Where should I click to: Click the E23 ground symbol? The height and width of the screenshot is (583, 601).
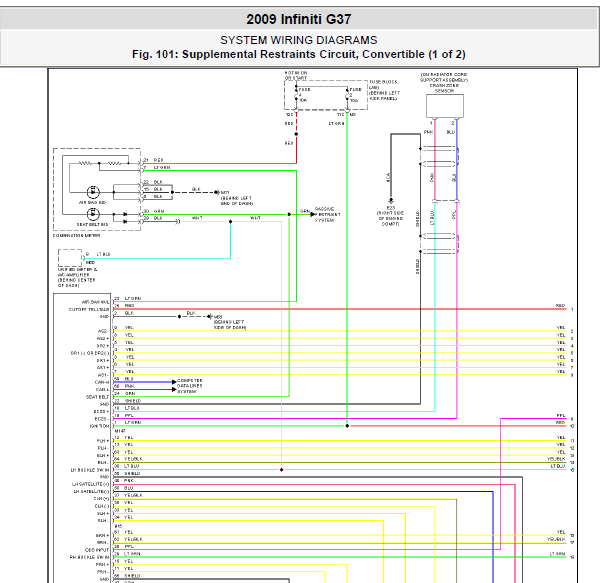click(391, 200)
